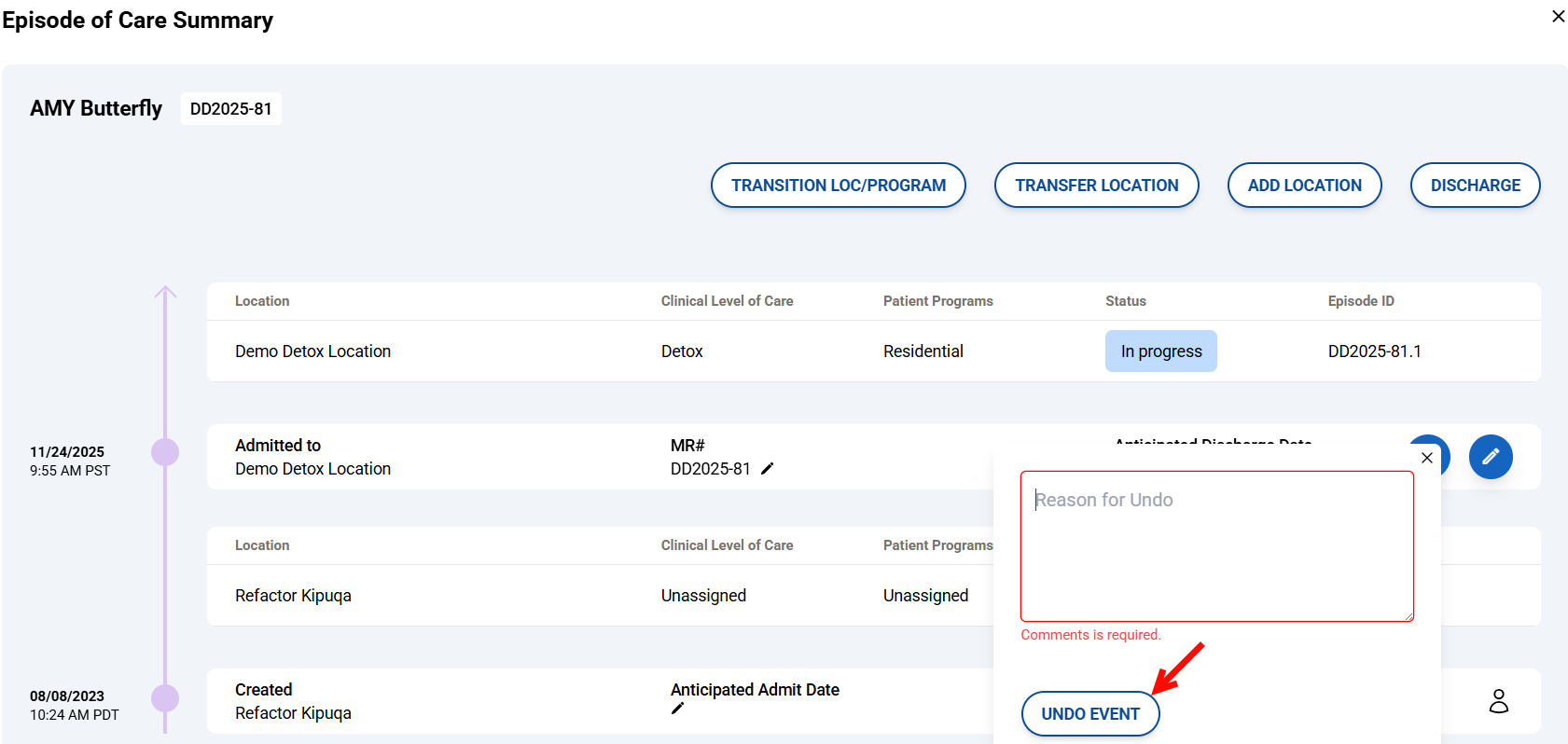This screenshot has width=1568, height=744.
Task: Click the up arrow atop the timeline
Action: (165, 293)
